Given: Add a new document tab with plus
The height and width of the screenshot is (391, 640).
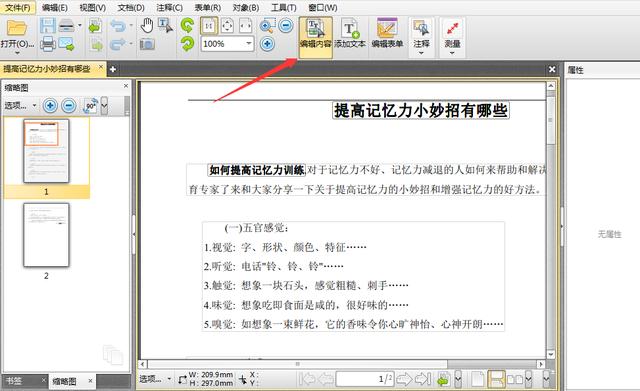Looking at the screenshot, I should pyautogui.click(x=112, y=69).
